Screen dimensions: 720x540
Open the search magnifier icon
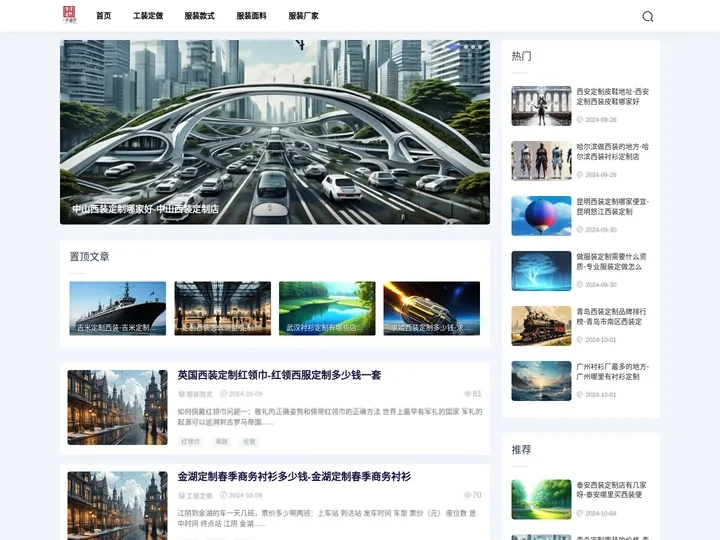pyautogui.click(x=647, y=17)
